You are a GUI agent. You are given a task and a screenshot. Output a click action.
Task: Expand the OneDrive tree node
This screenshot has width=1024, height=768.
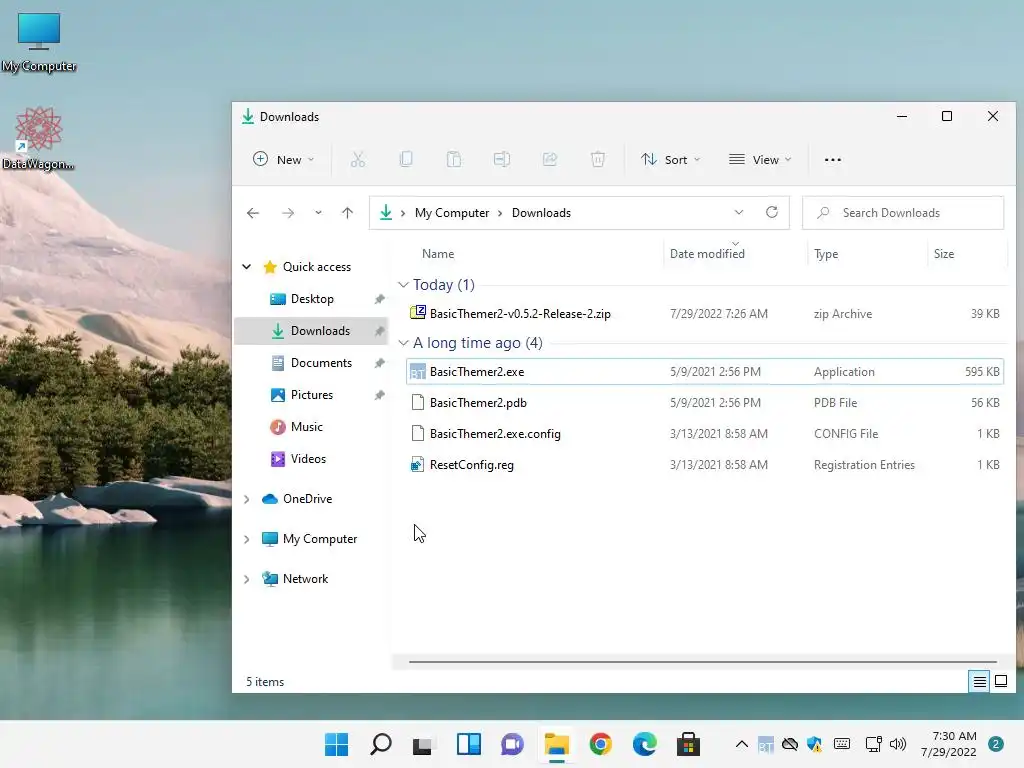click(247, 499)
